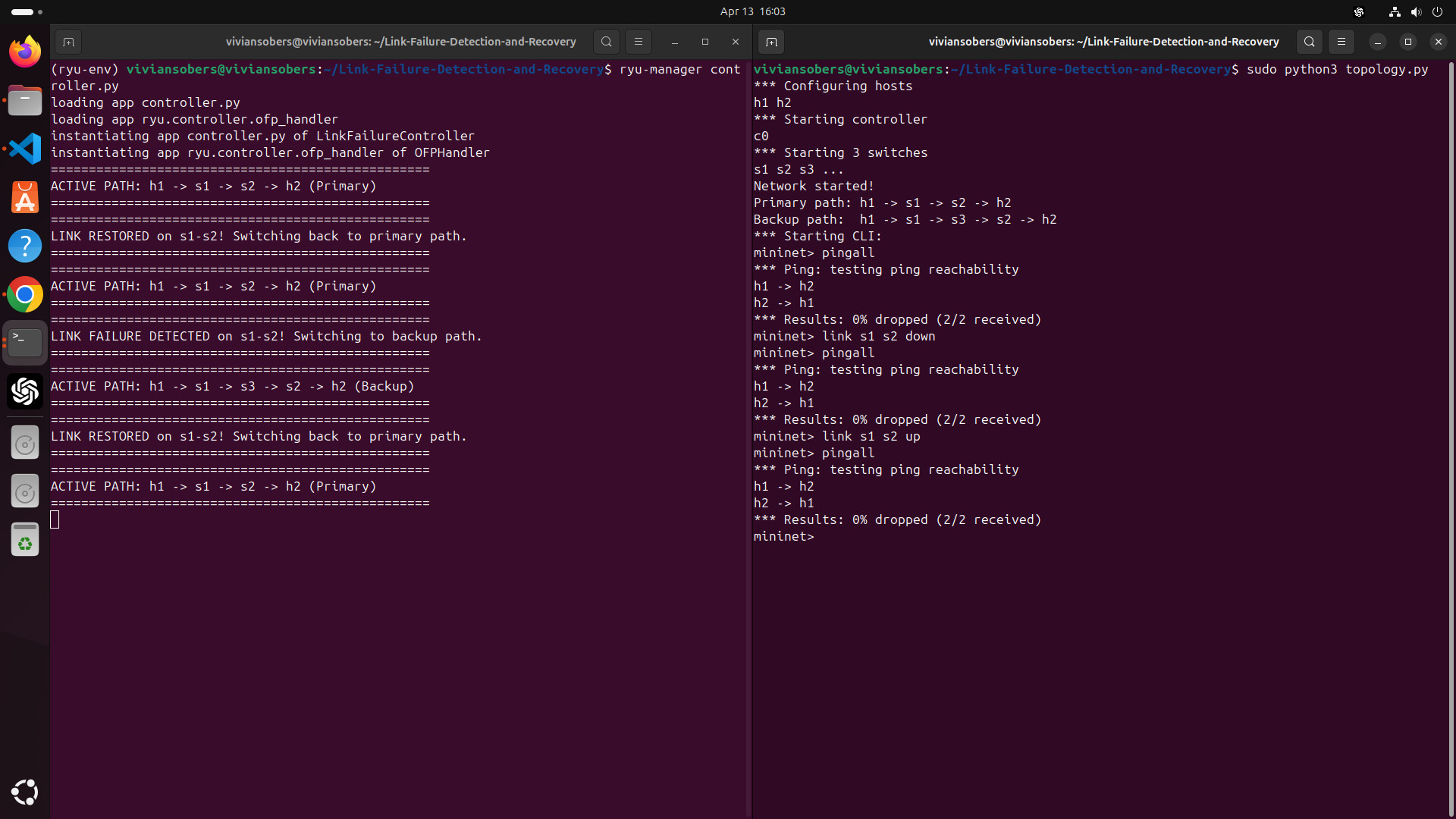Click search icon in left terminal
The image size is (1456, 819).
coord(607,42)
